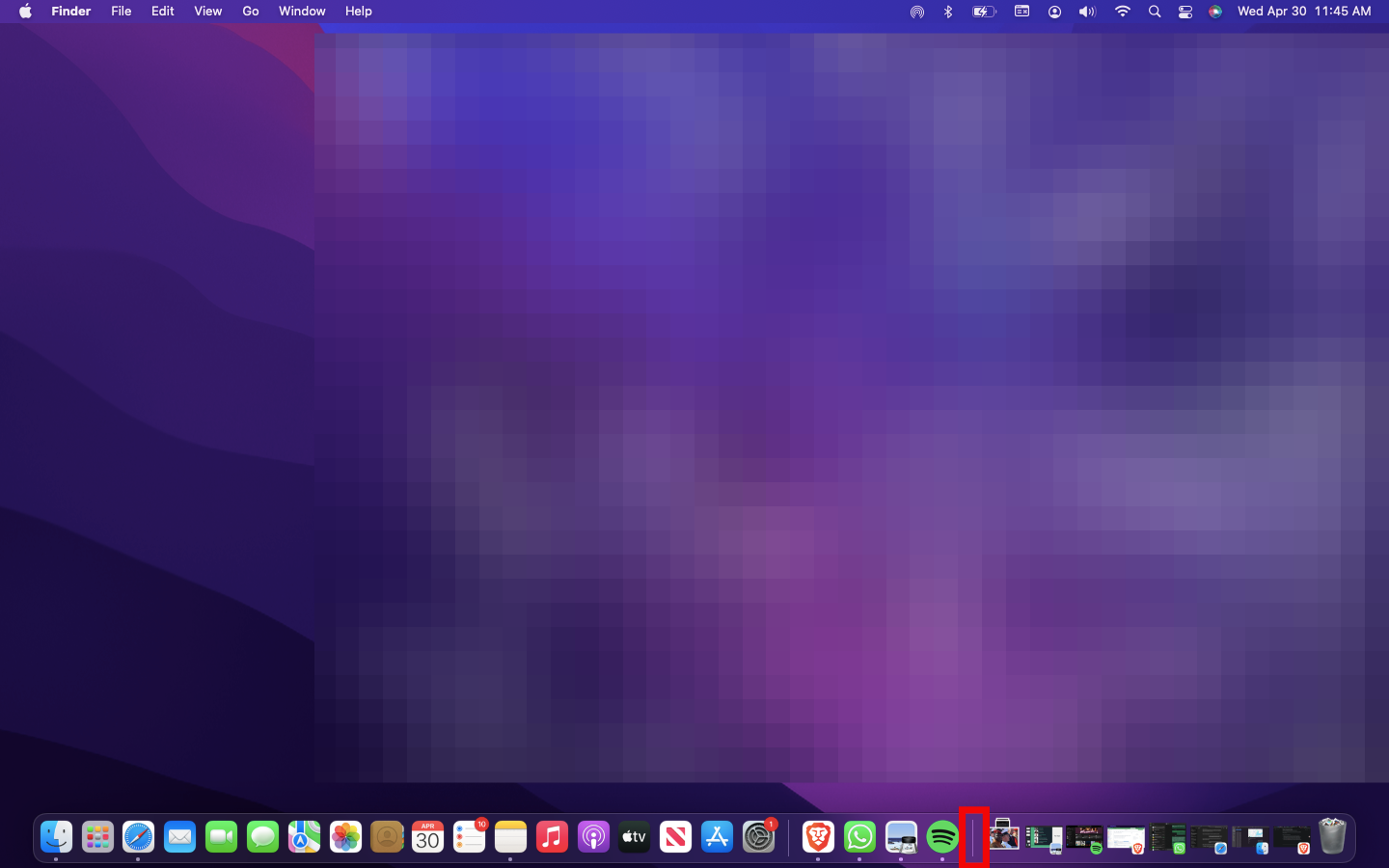The image size is (1389, 868).
Task: Restore the minimized WhatsApp window
Action: tap(1168, 839)
